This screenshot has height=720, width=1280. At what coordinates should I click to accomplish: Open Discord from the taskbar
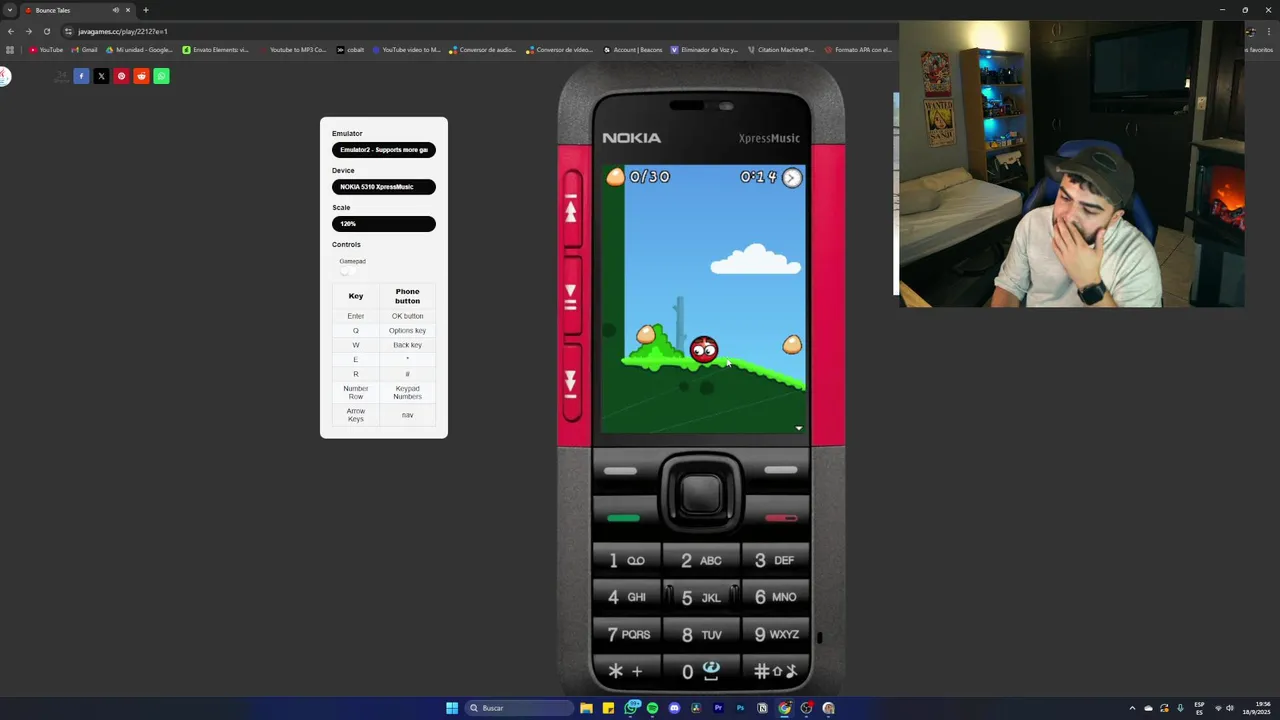(x=674, y=708)
